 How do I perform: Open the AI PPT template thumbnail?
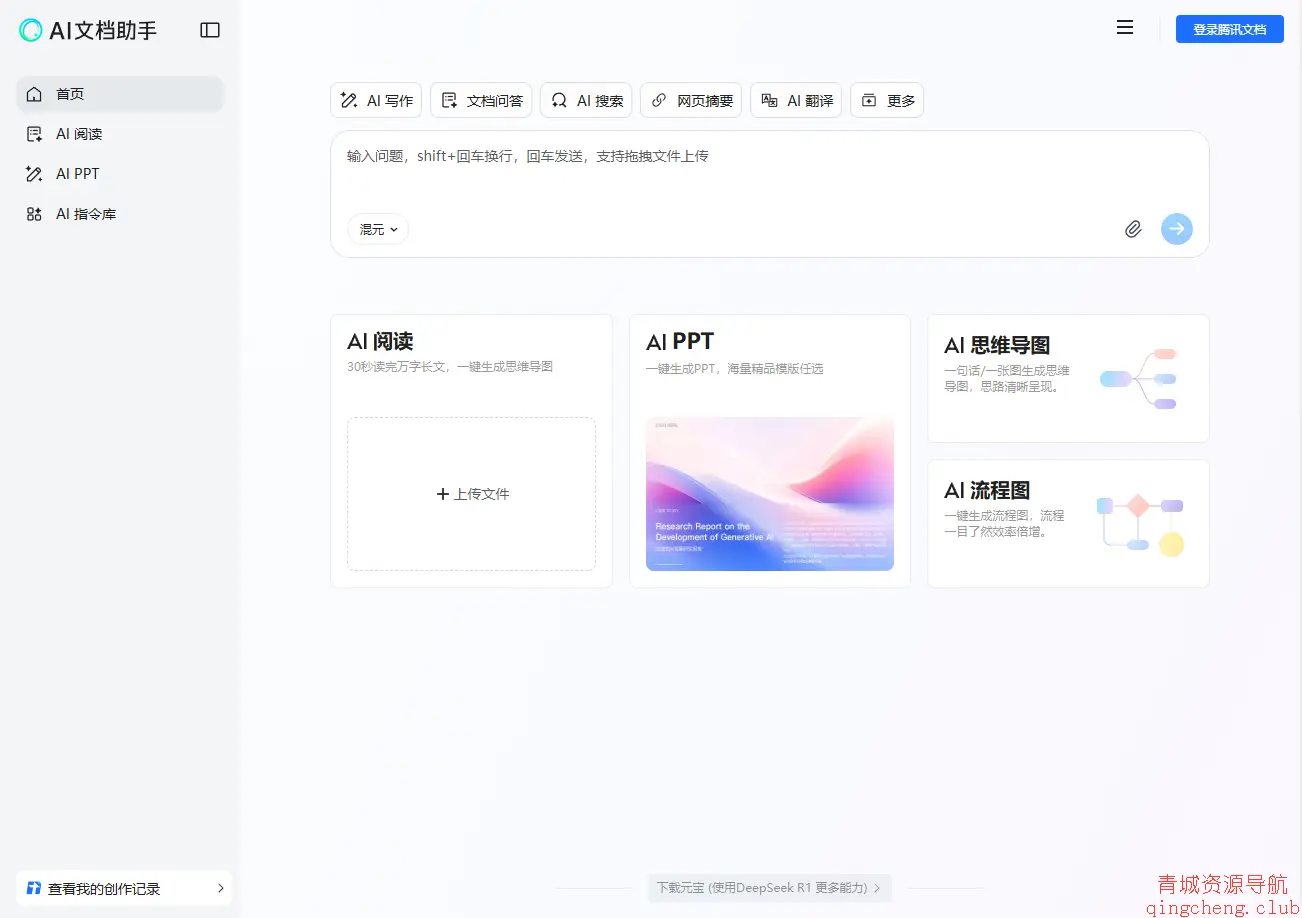[769, 494]
